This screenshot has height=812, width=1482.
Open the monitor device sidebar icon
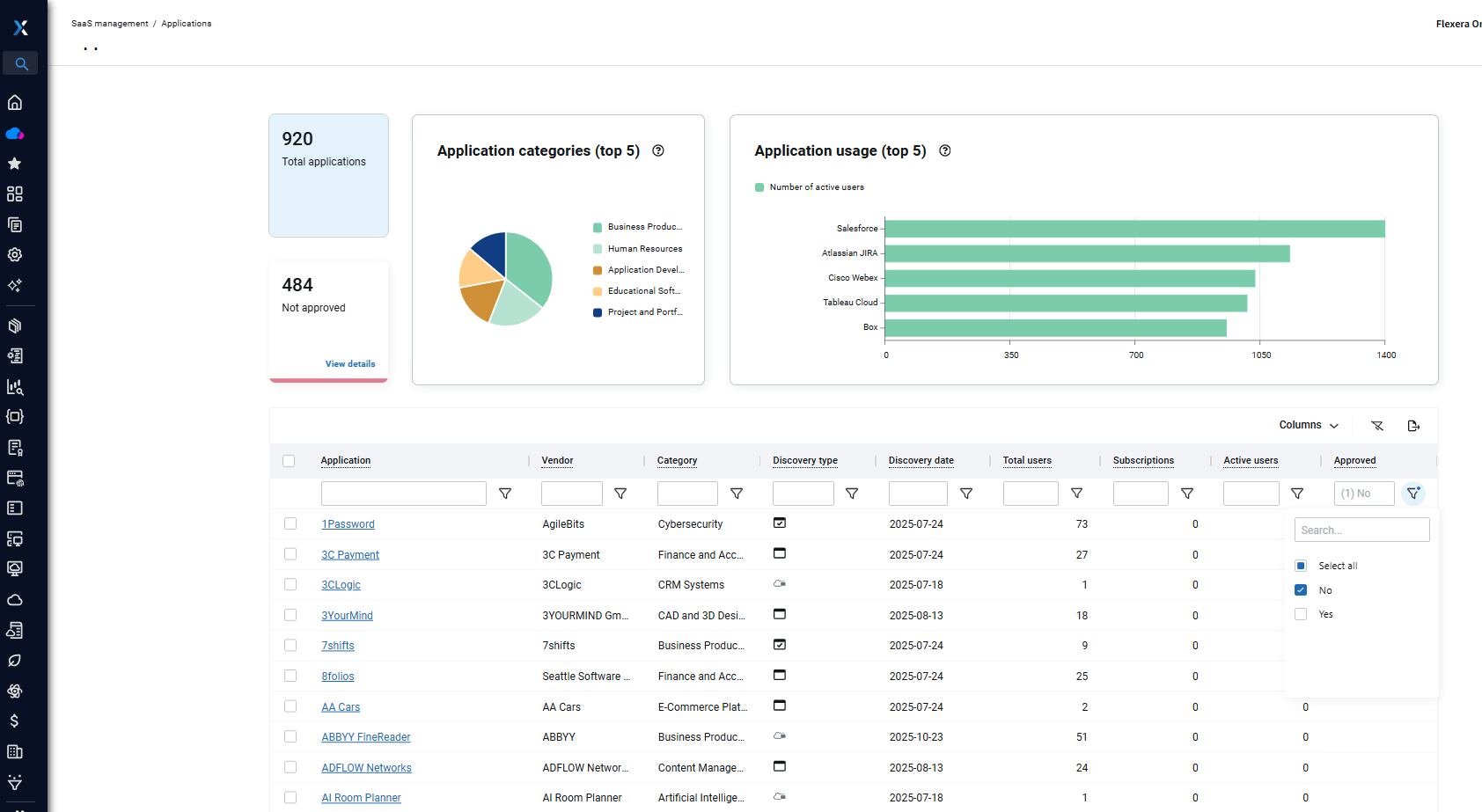[x=15, y=569]
